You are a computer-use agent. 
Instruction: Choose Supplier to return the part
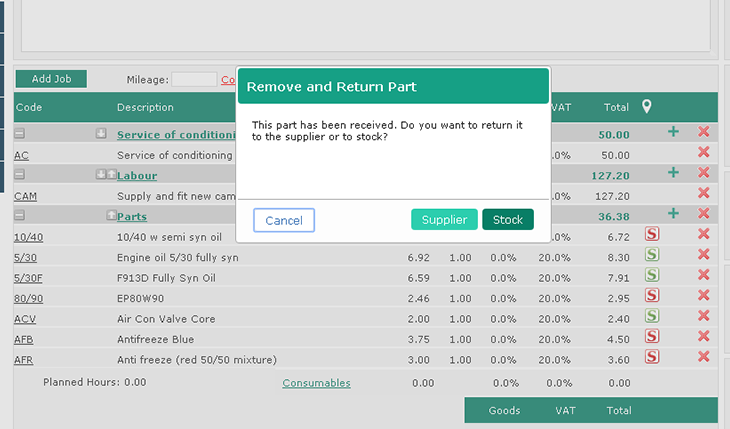pyautogui.click(x=444, y=220)
